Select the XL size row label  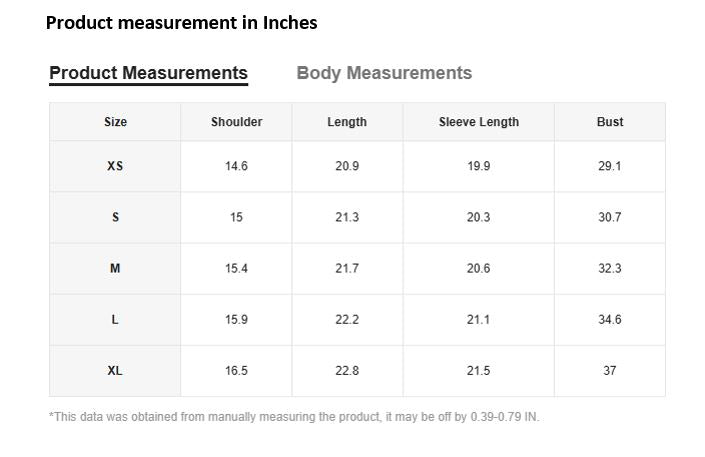pyautogui.click(x=115, y=371)
